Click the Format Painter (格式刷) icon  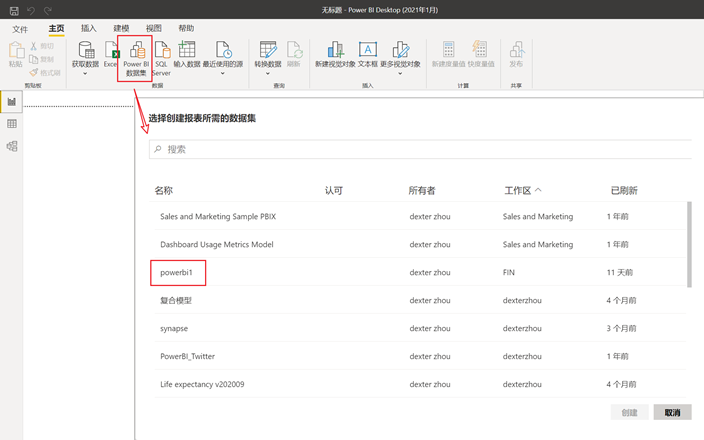(34, 72)
